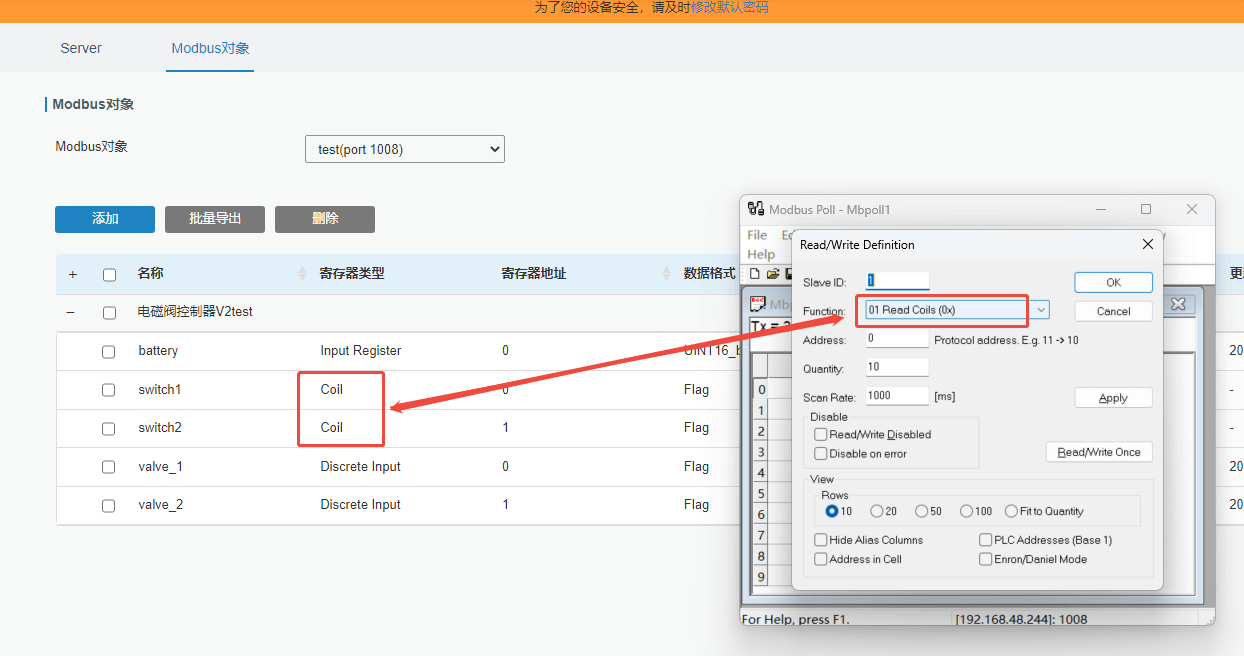Expand the Function dropdown in the dialog

coord(1041,310)
